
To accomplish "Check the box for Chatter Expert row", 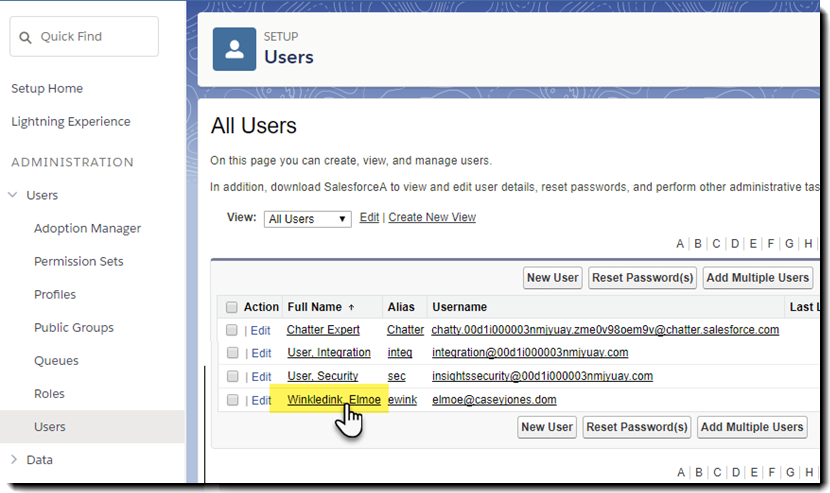I will [232, 330].
